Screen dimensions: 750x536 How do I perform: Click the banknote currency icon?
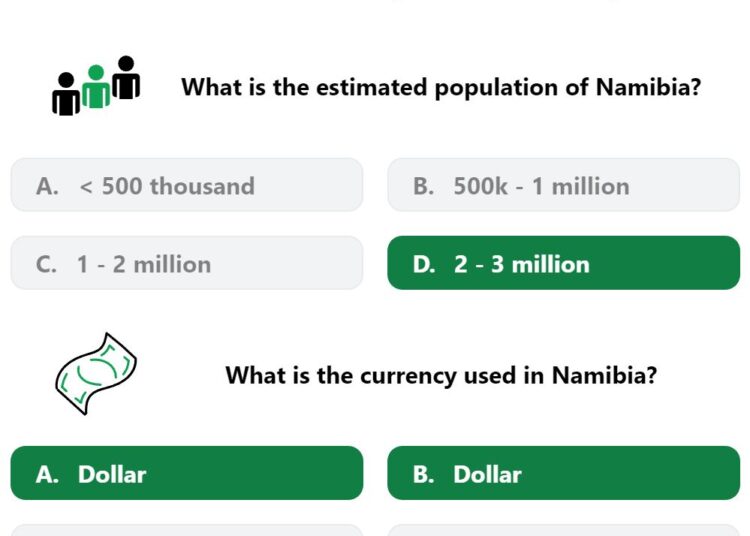pos(96,374)
